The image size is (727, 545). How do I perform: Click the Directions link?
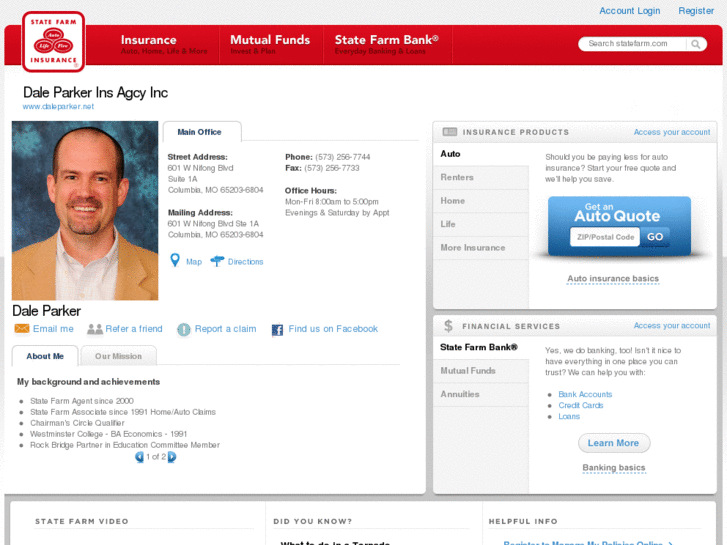tap(245, 262)
